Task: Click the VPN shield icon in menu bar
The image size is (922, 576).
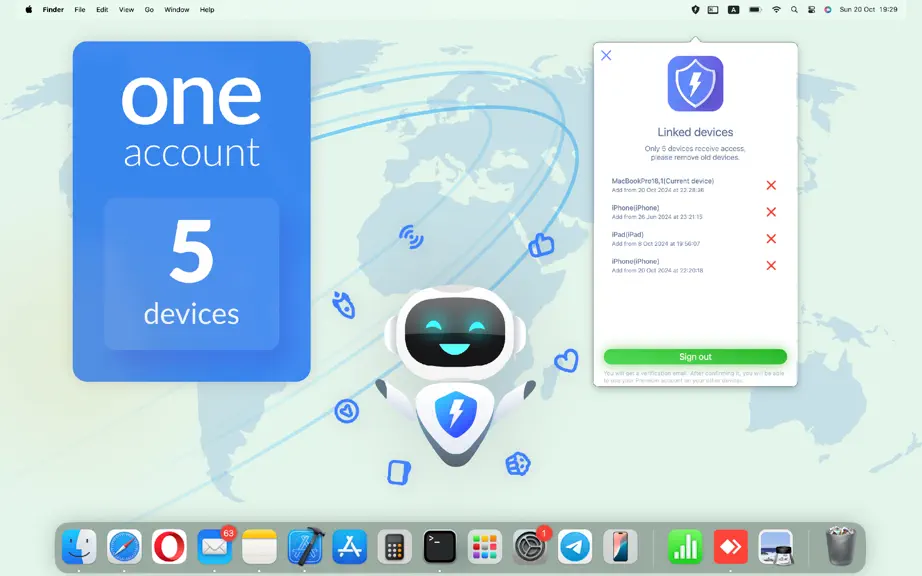Action: pyautogui.click(x=695, y=9)
